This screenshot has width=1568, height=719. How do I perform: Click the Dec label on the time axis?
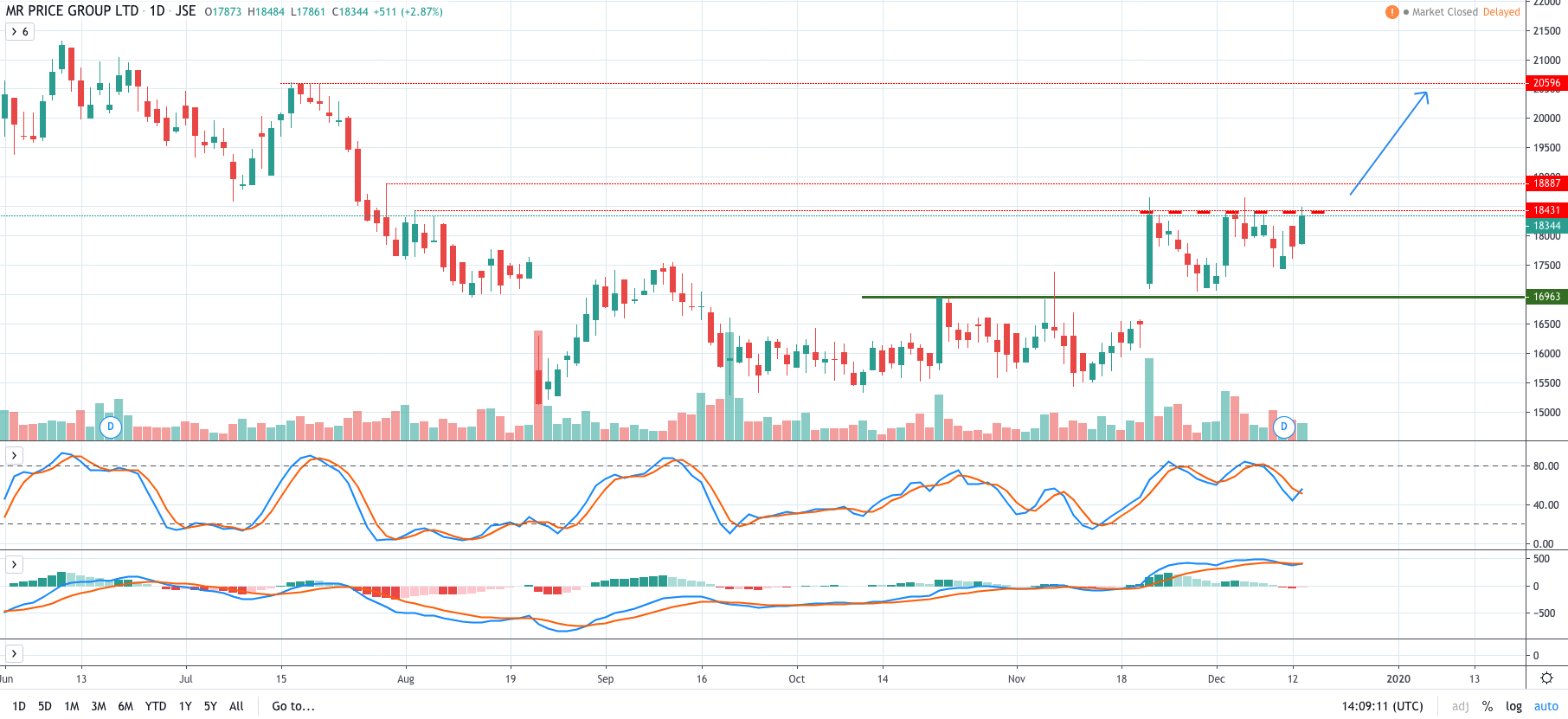(1217, 679)
